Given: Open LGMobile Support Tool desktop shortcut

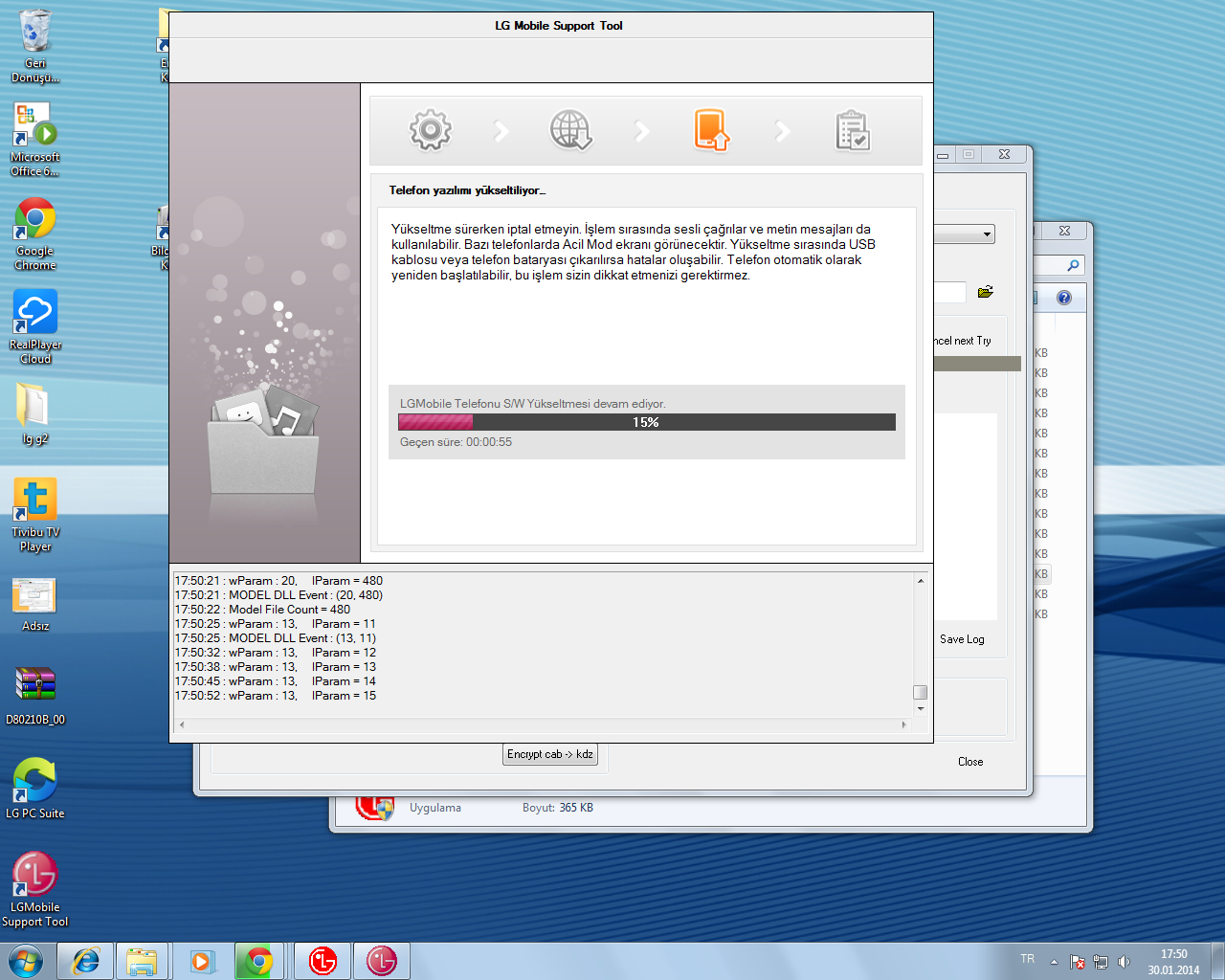Looking at the screenshot, I should pos(35,890).
